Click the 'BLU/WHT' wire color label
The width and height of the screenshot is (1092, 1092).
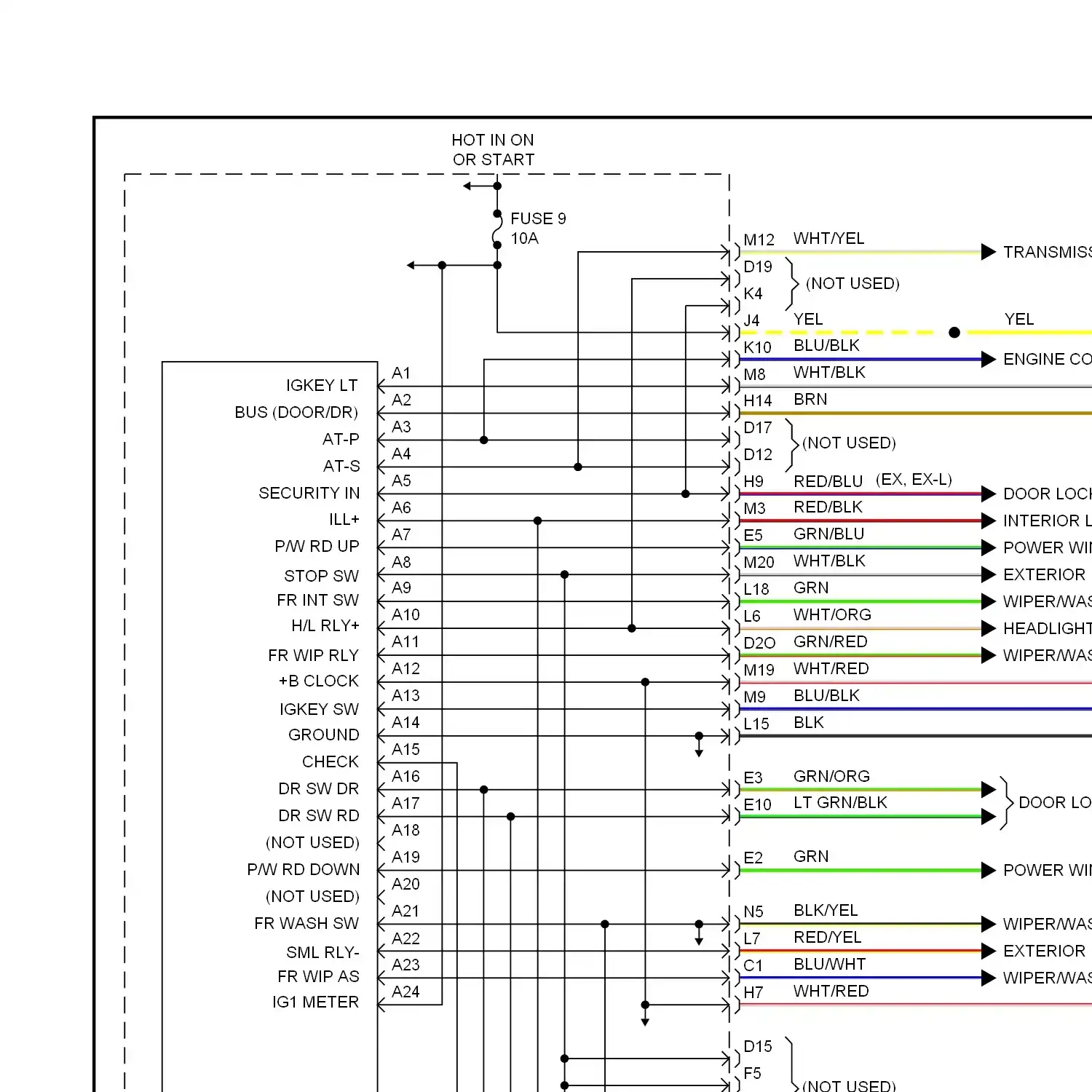[x=829, y=964]
